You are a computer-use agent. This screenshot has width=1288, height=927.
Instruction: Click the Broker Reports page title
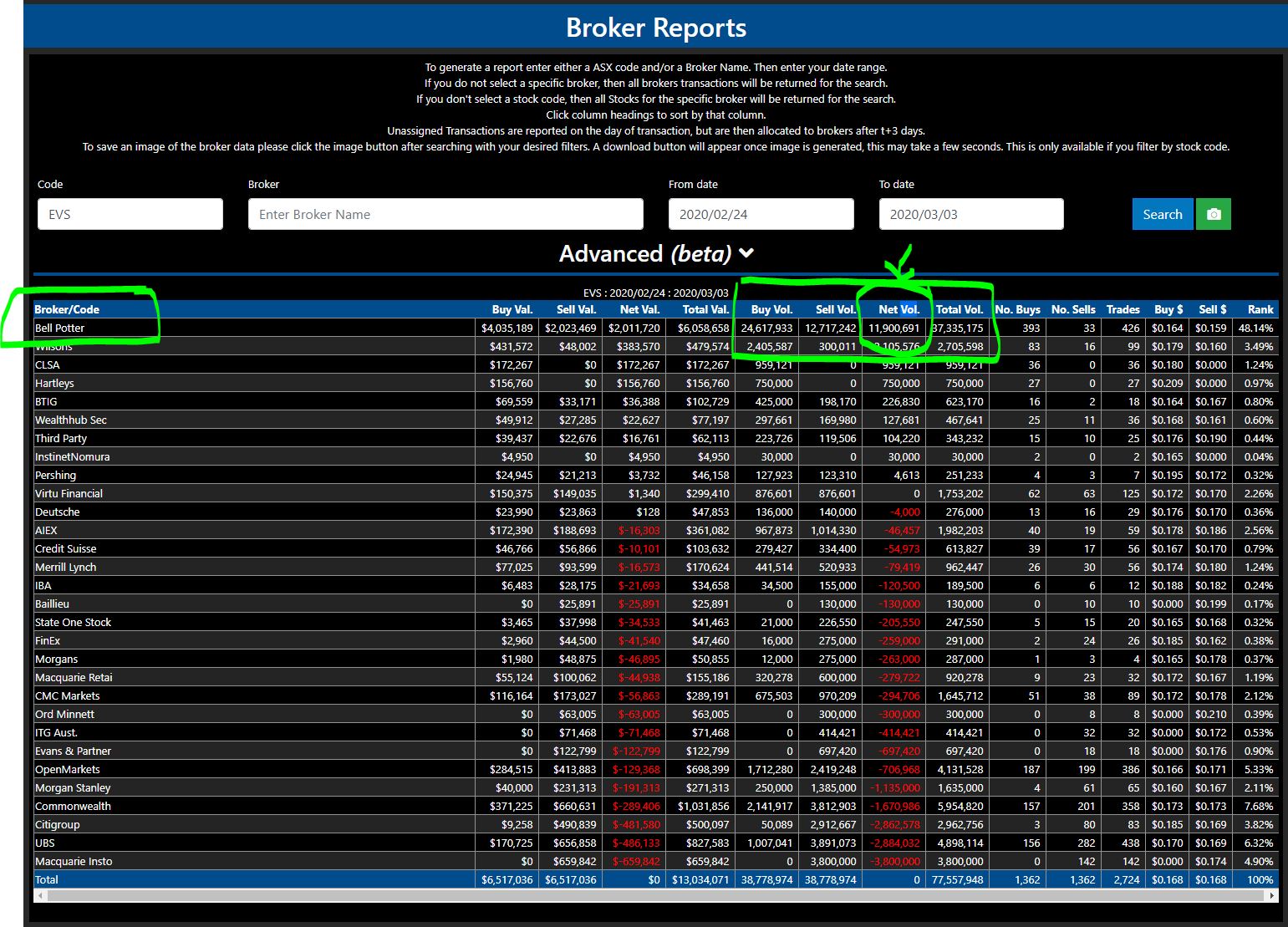[656, 28]
